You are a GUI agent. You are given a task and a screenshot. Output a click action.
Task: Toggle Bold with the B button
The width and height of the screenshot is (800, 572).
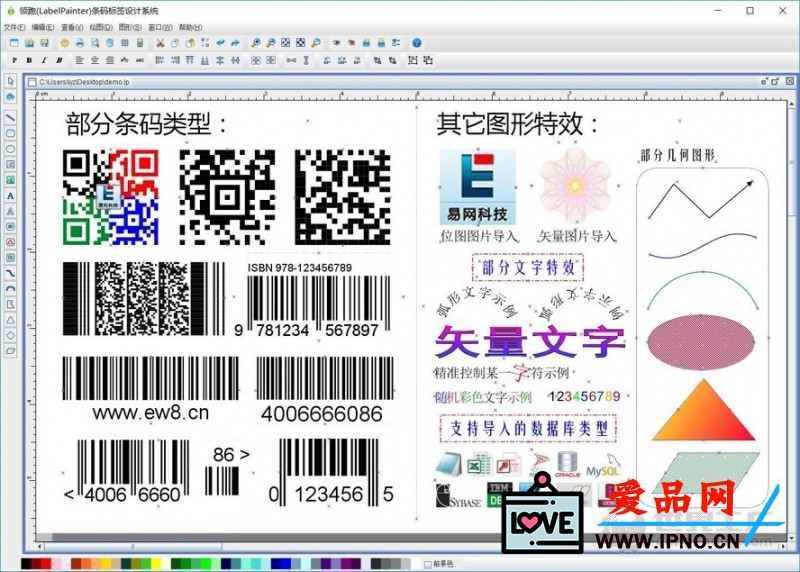29,60
